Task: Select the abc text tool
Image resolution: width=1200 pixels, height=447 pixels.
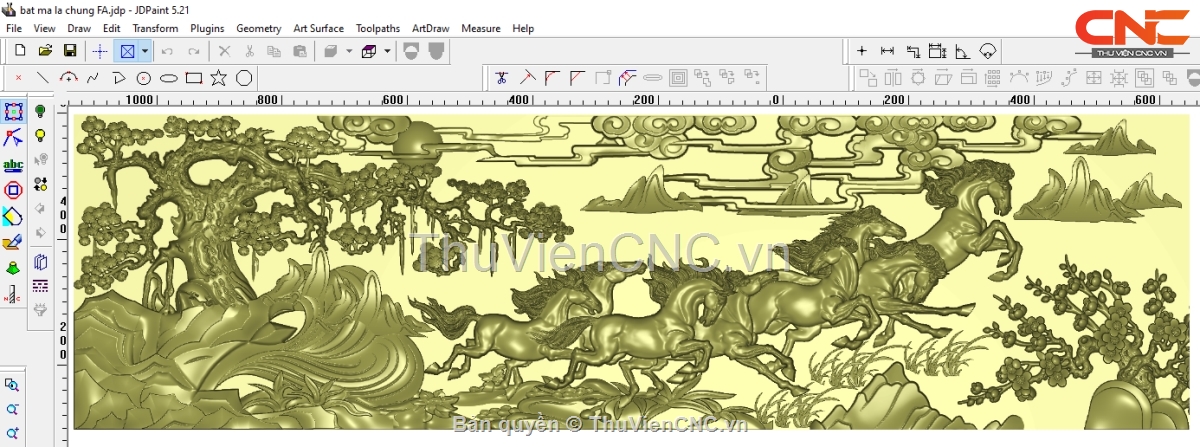Action: coord(14,164)
